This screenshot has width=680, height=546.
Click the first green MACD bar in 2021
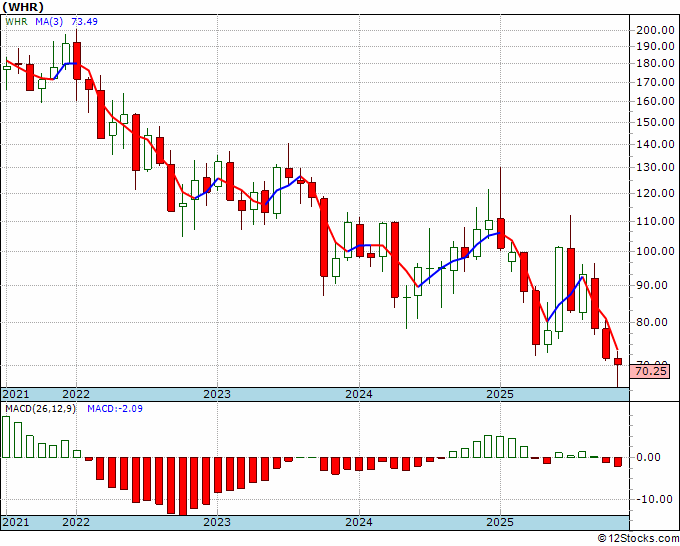(x=6, y=437)
